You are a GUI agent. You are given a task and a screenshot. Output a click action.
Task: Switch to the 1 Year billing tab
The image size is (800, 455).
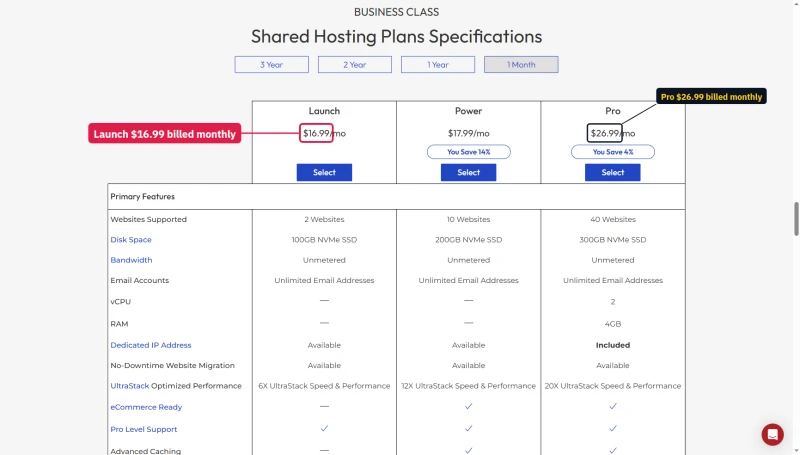[x=438, y=65]
